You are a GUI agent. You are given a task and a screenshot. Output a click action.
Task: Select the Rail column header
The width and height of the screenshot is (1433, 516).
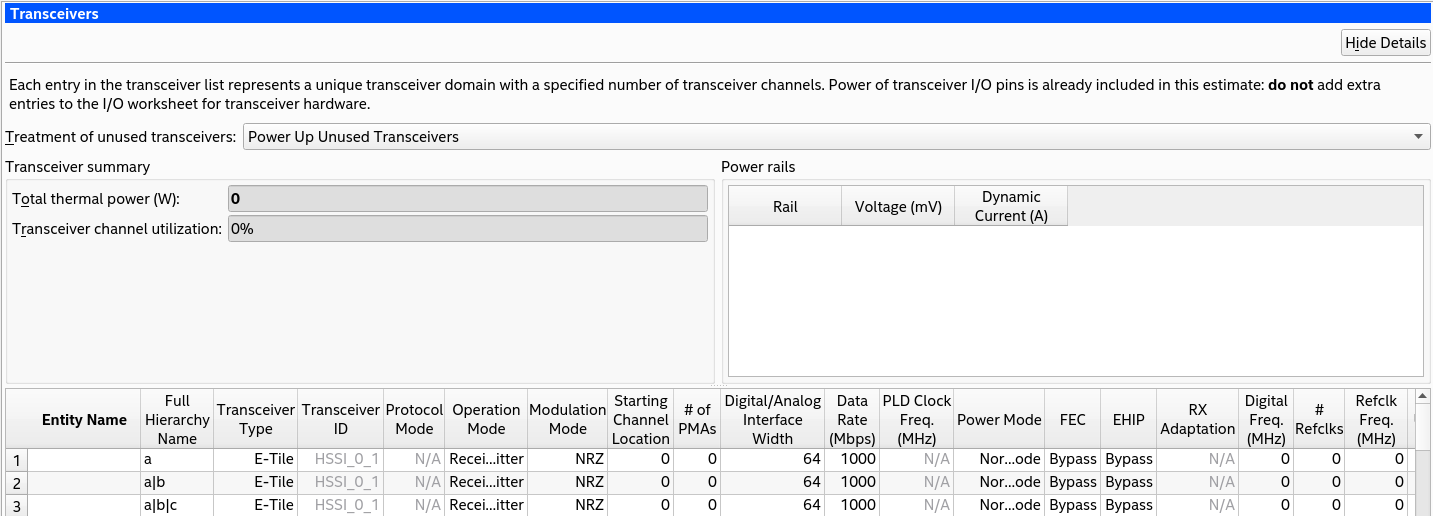[785, 207]
